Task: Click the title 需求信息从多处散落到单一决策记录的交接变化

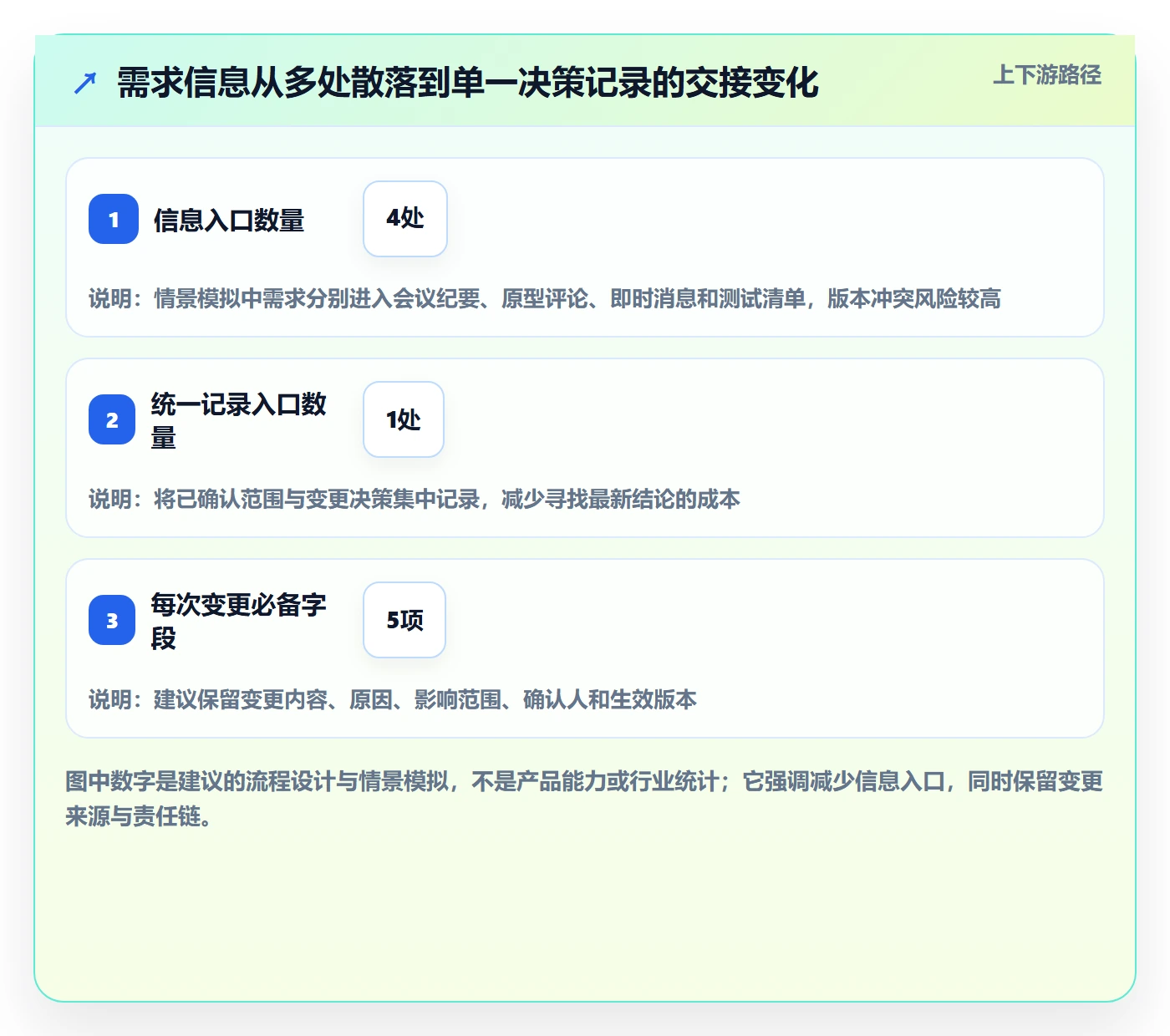Action: [468, 83]
